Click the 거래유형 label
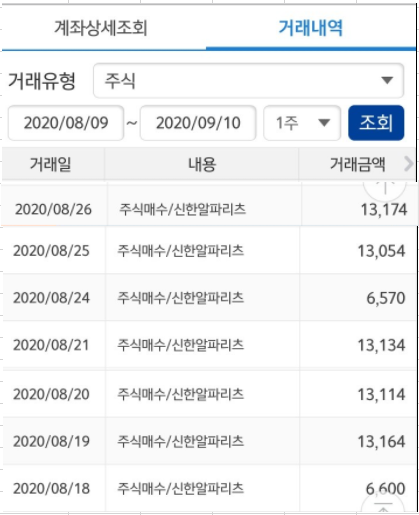The image size is (419, 515). pos(42,81)
